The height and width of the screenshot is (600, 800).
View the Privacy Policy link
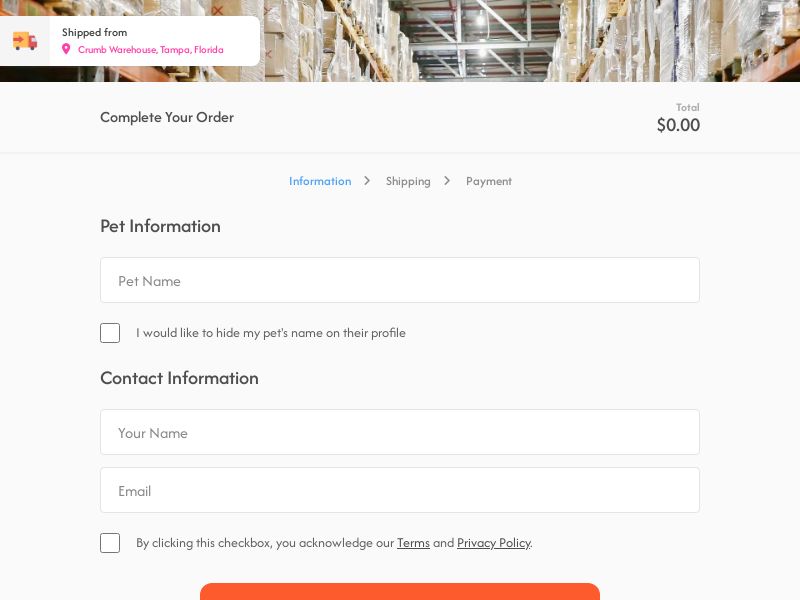493,543
